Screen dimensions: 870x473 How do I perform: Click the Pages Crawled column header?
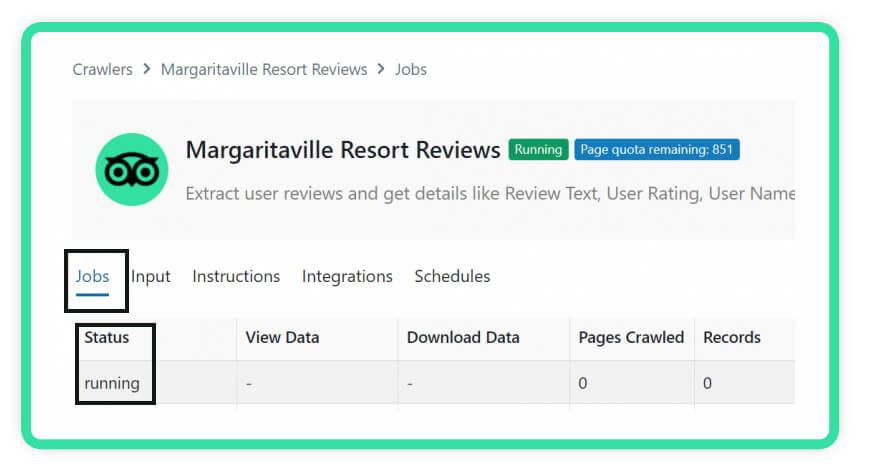631,338
